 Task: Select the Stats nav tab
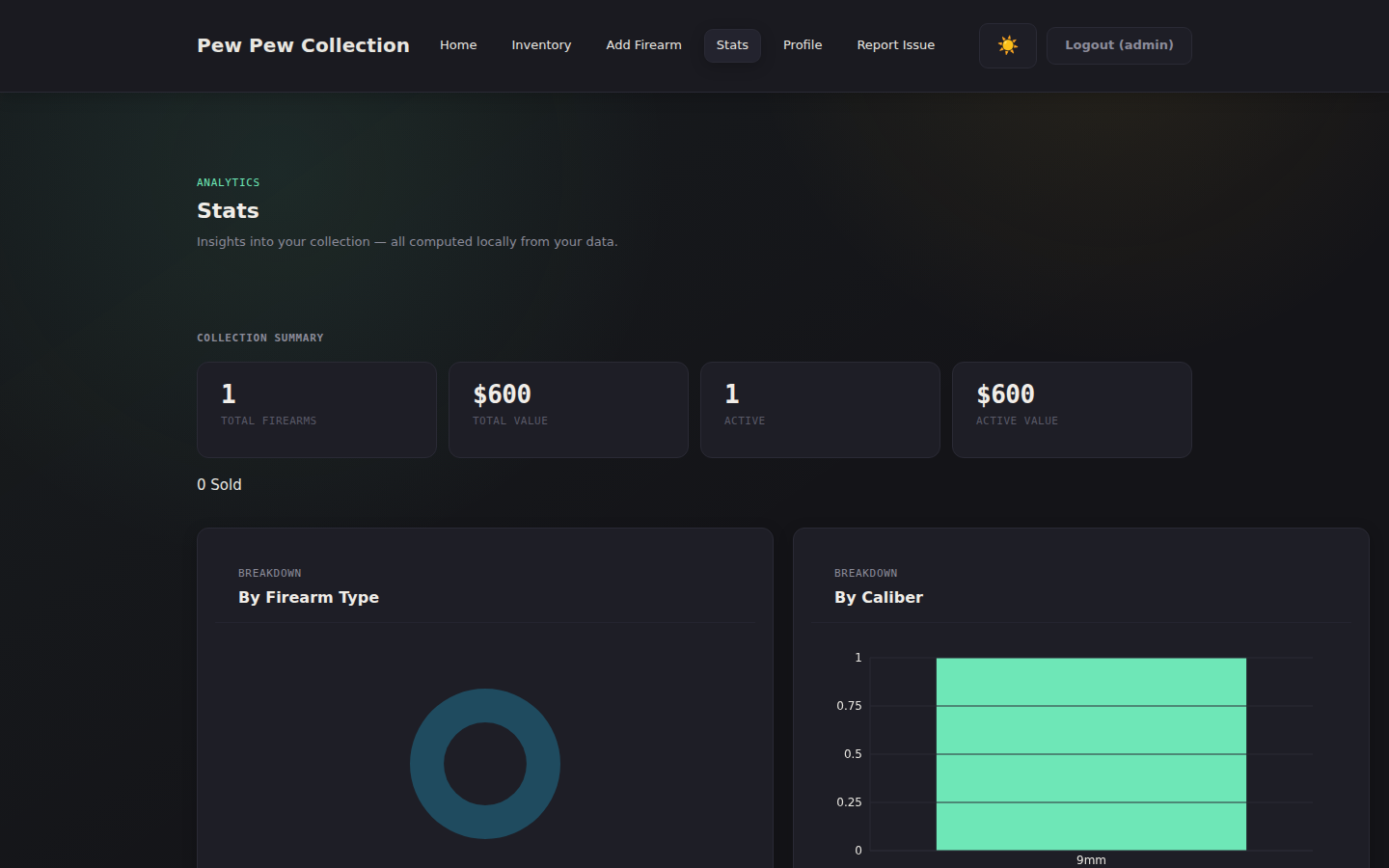(x=732, y=45)
